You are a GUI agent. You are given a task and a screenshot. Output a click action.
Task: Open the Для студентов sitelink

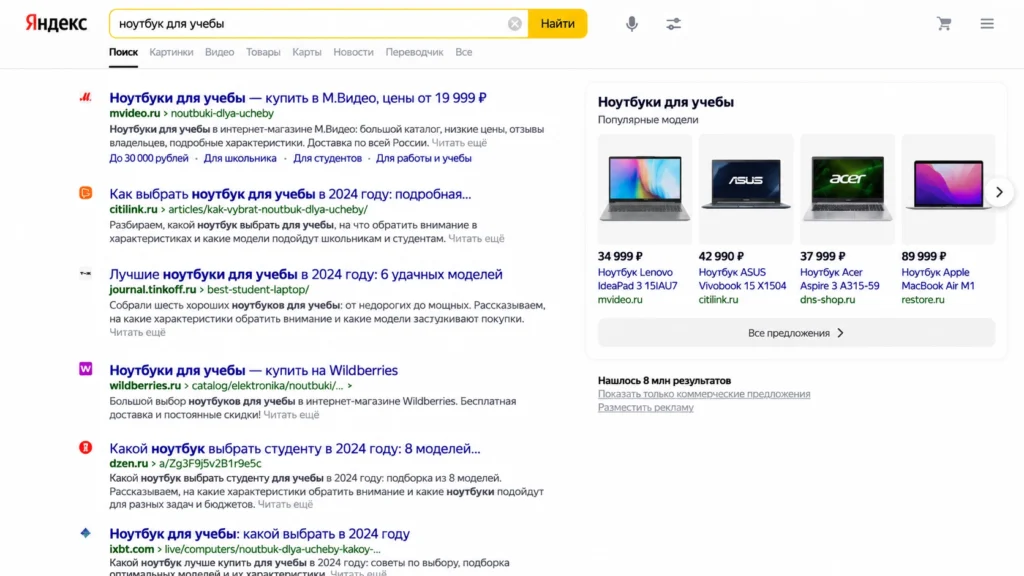[327, 158]
